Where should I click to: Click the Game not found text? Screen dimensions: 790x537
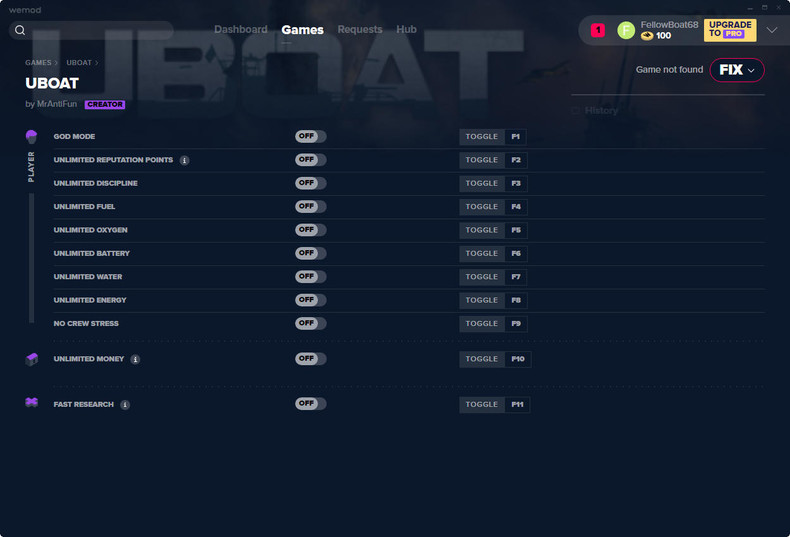[x=669, y=70]
